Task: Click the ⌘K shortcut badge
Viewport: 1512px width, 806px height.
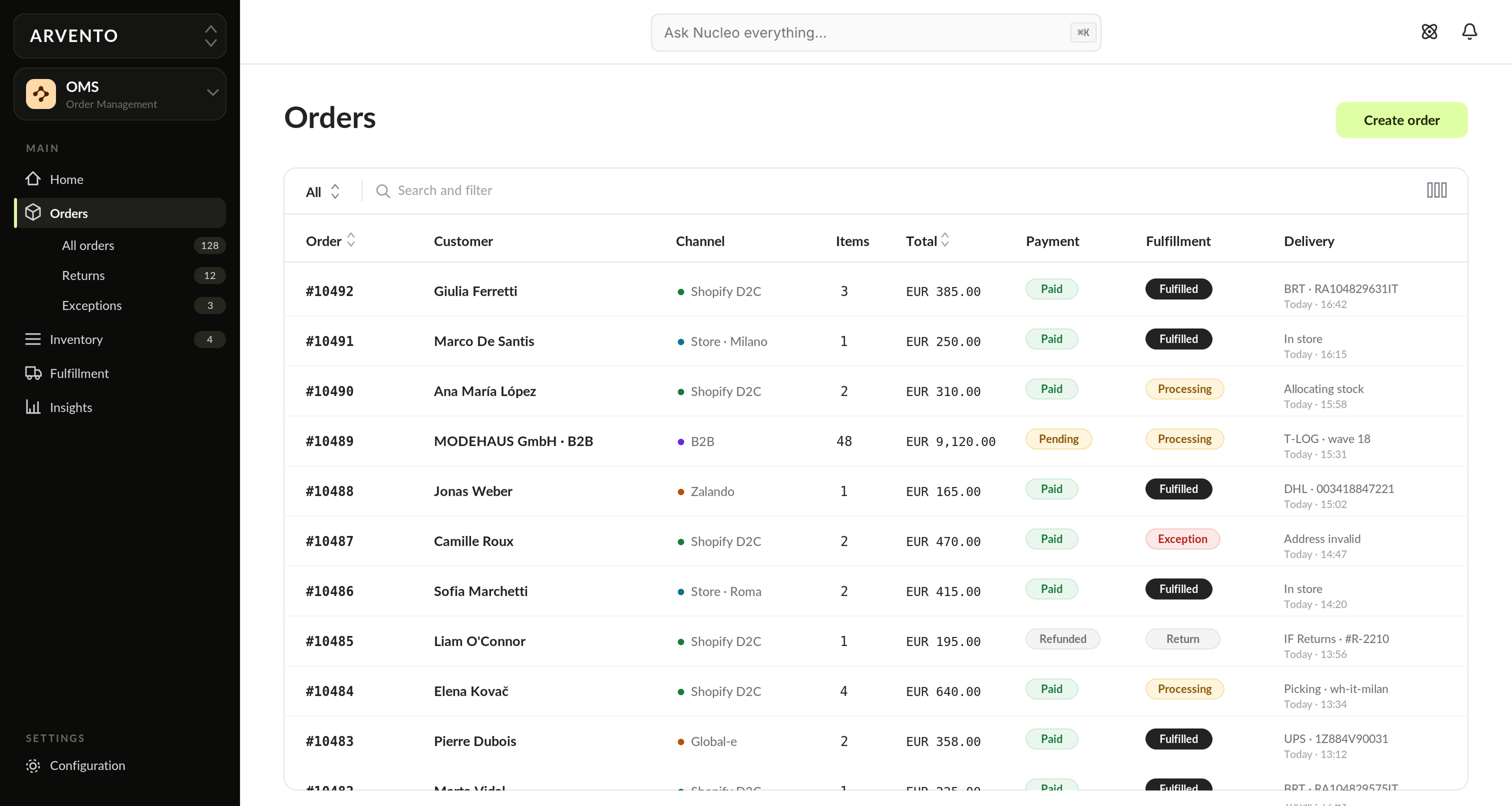Action: pyautogui.click(x=1083, y=32)
